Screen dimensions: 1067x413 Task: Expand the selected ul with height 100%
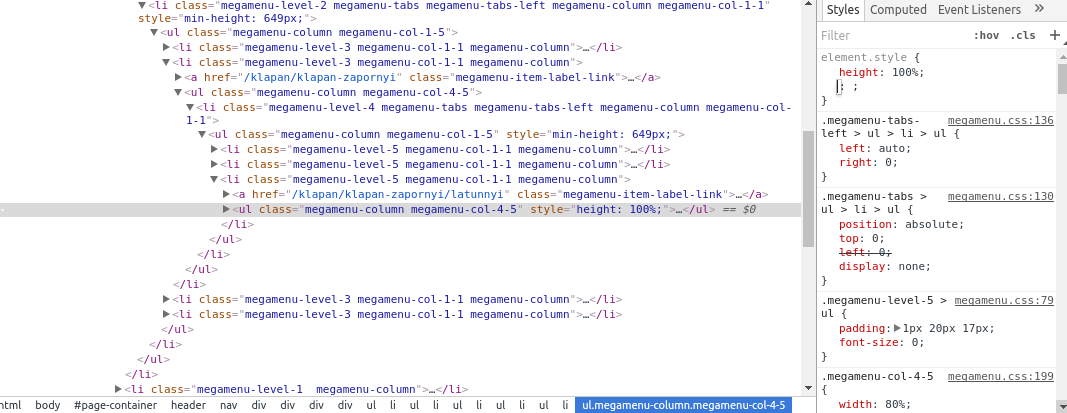click(227, 210)
